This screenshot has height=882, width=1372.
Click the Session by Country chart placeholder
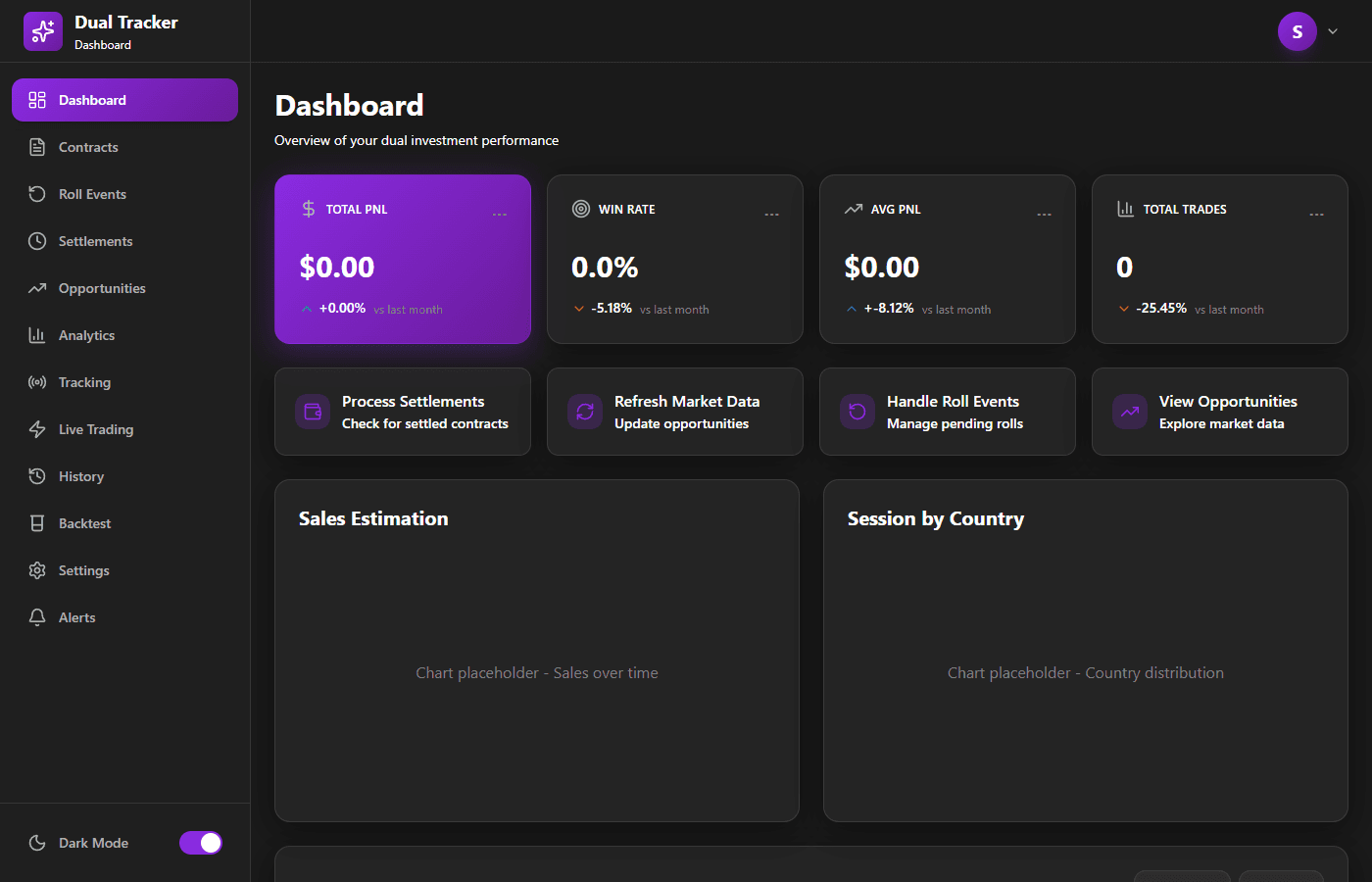pyautogui.click(x=1086, y=673)
